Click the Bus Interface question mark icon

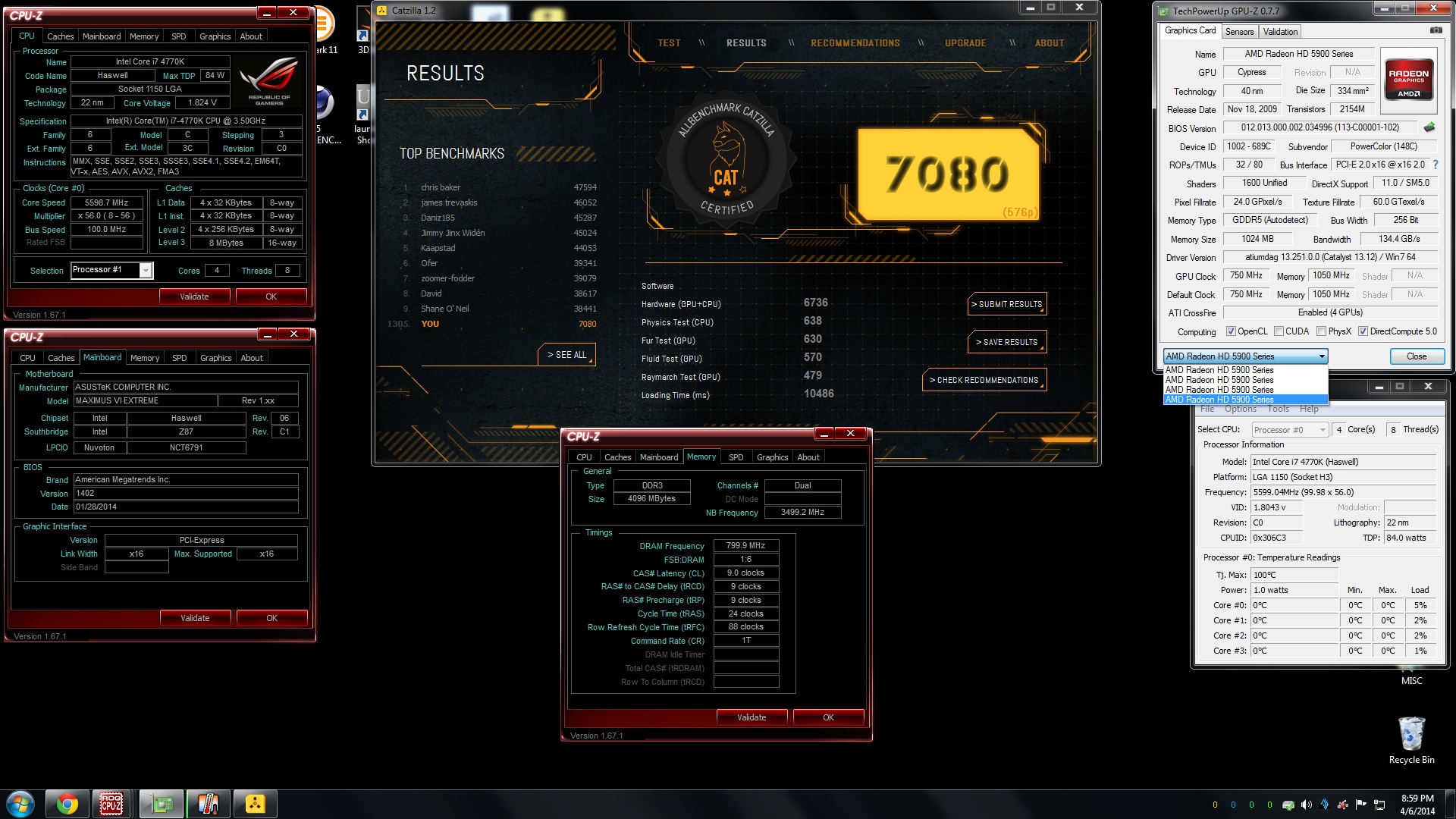tap(1435, 165)
